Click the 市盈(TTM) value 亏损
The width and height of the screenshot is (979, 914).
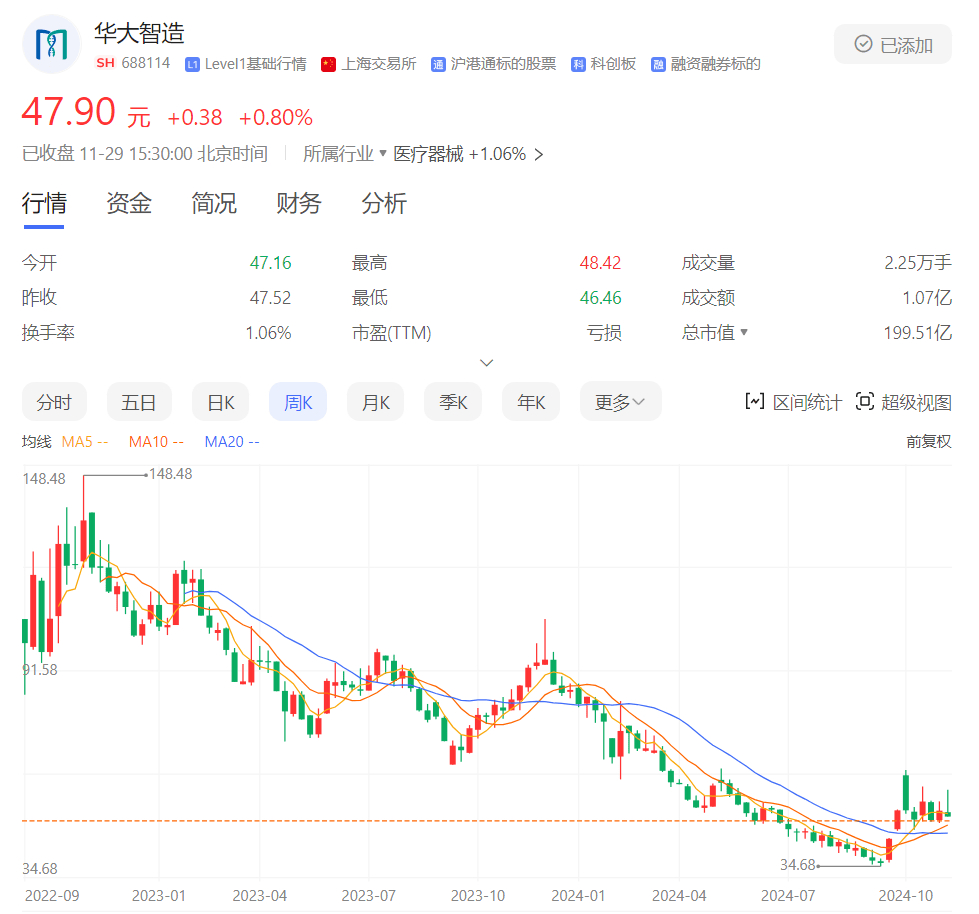click(604, 333)
